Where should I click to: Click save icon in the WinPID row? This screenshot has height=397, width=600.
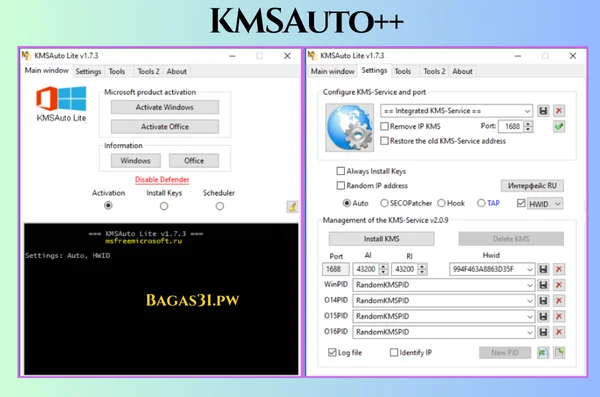pos(543,285)
